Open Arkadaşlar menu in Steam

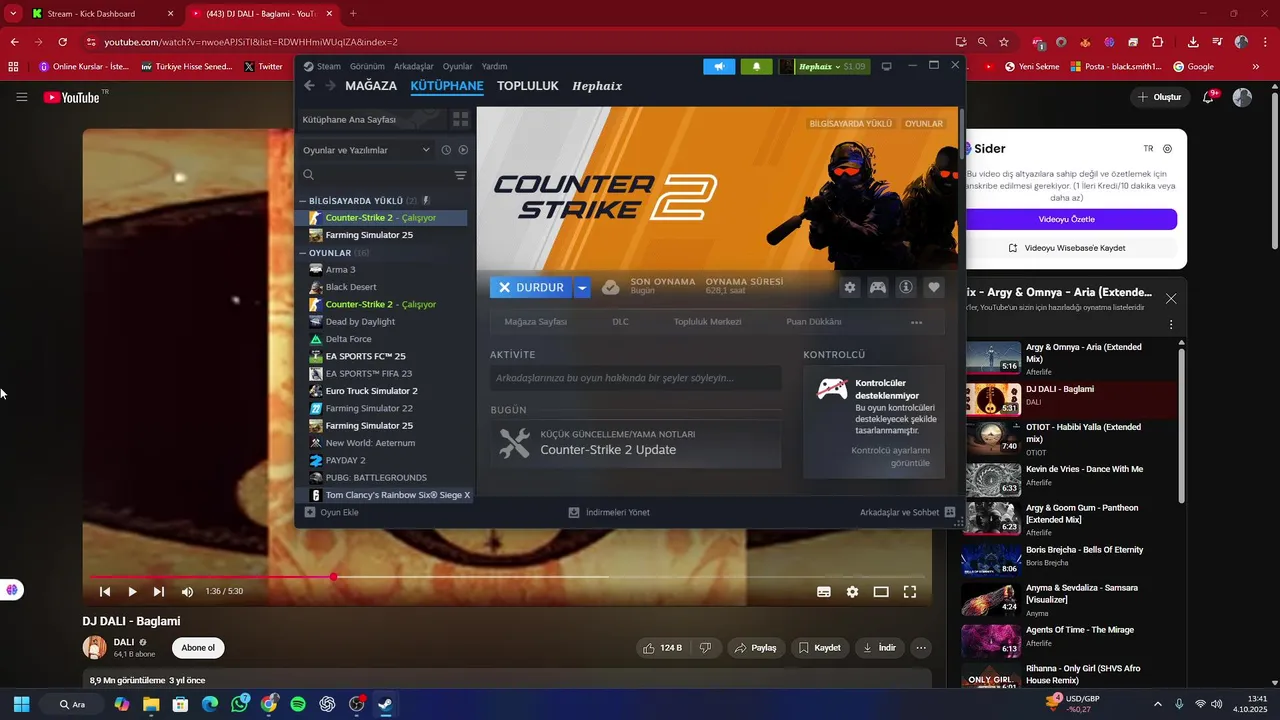click(414, 66)
